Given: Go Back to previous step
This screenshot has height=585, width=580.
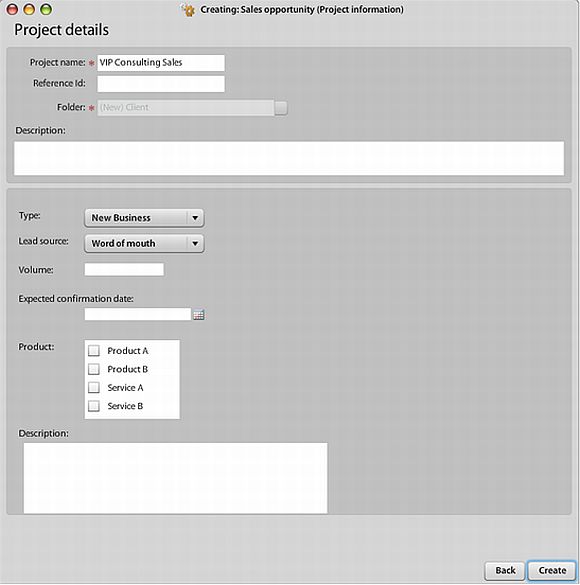Looking at the screenshot, I should coord(505,570).
